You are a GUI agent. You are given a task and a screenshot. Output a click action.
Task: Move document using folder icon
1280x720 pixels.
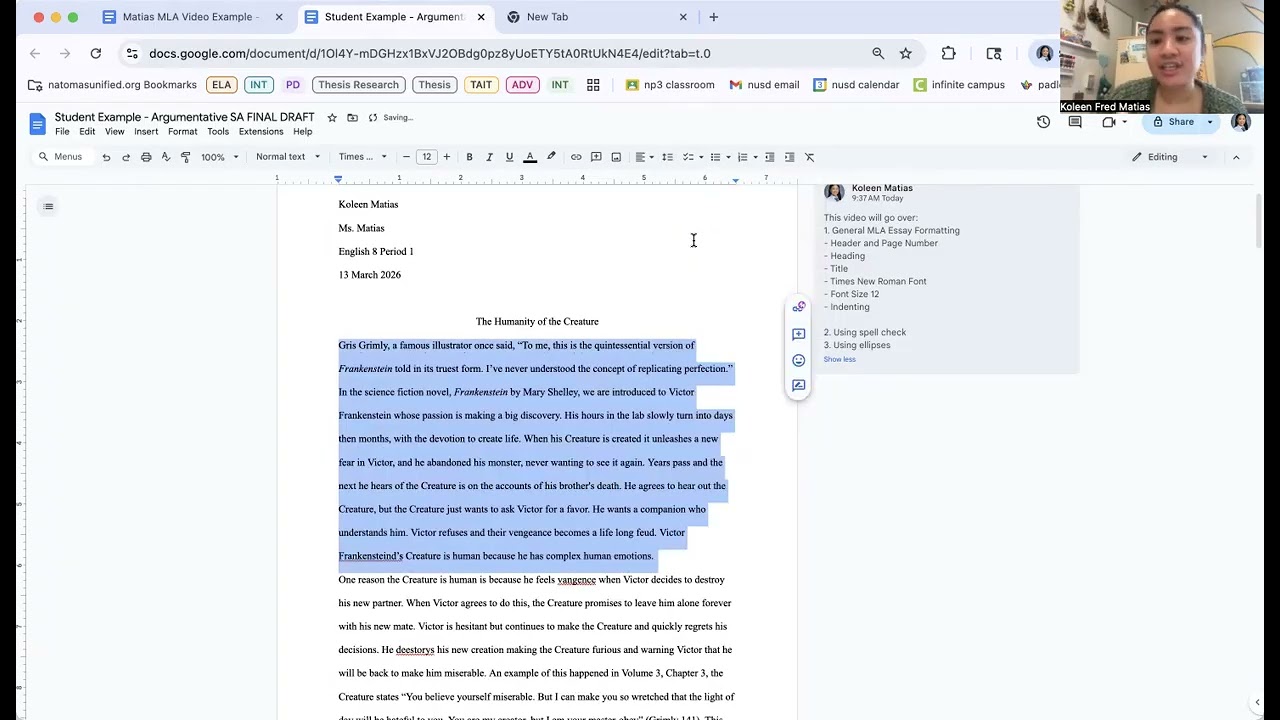point(352,118)
